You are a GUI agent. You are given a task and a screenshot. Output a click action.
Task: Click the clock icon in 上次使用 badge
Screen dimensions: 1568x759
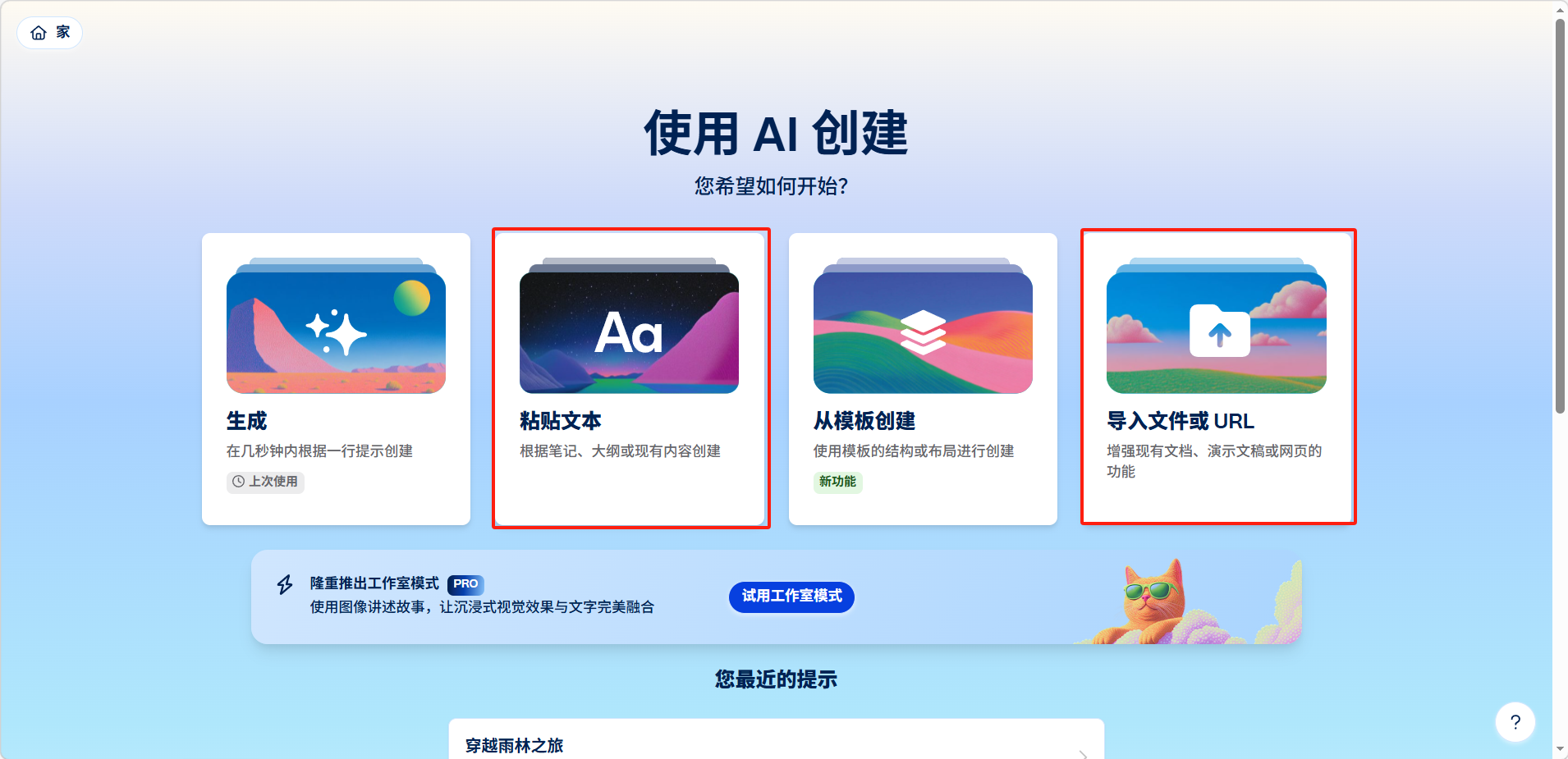[238, 482]
